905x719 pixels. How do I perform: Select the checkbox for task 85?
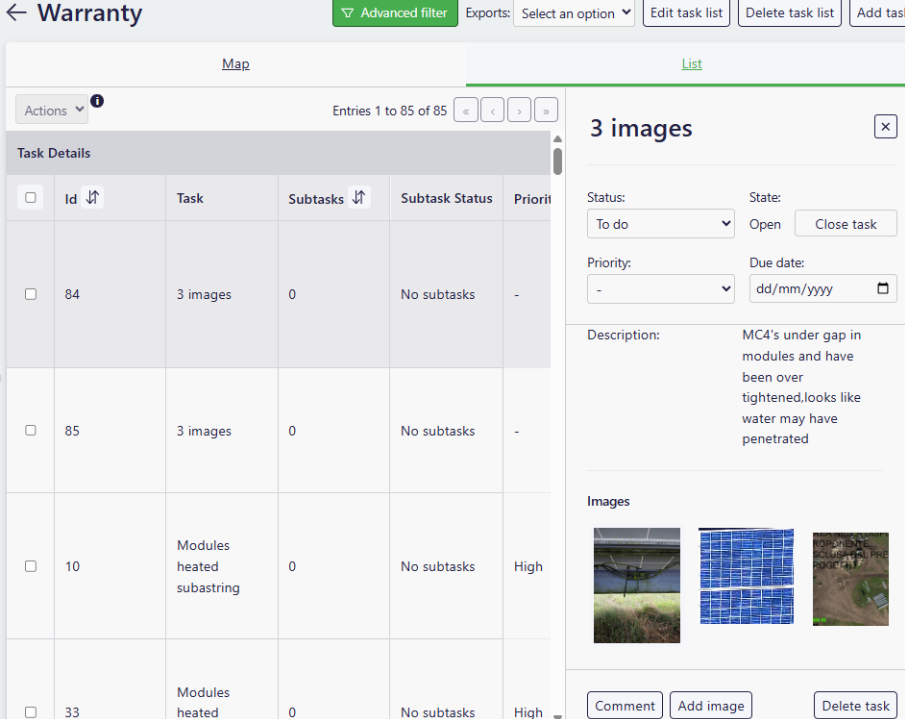(x=30, y=430)
